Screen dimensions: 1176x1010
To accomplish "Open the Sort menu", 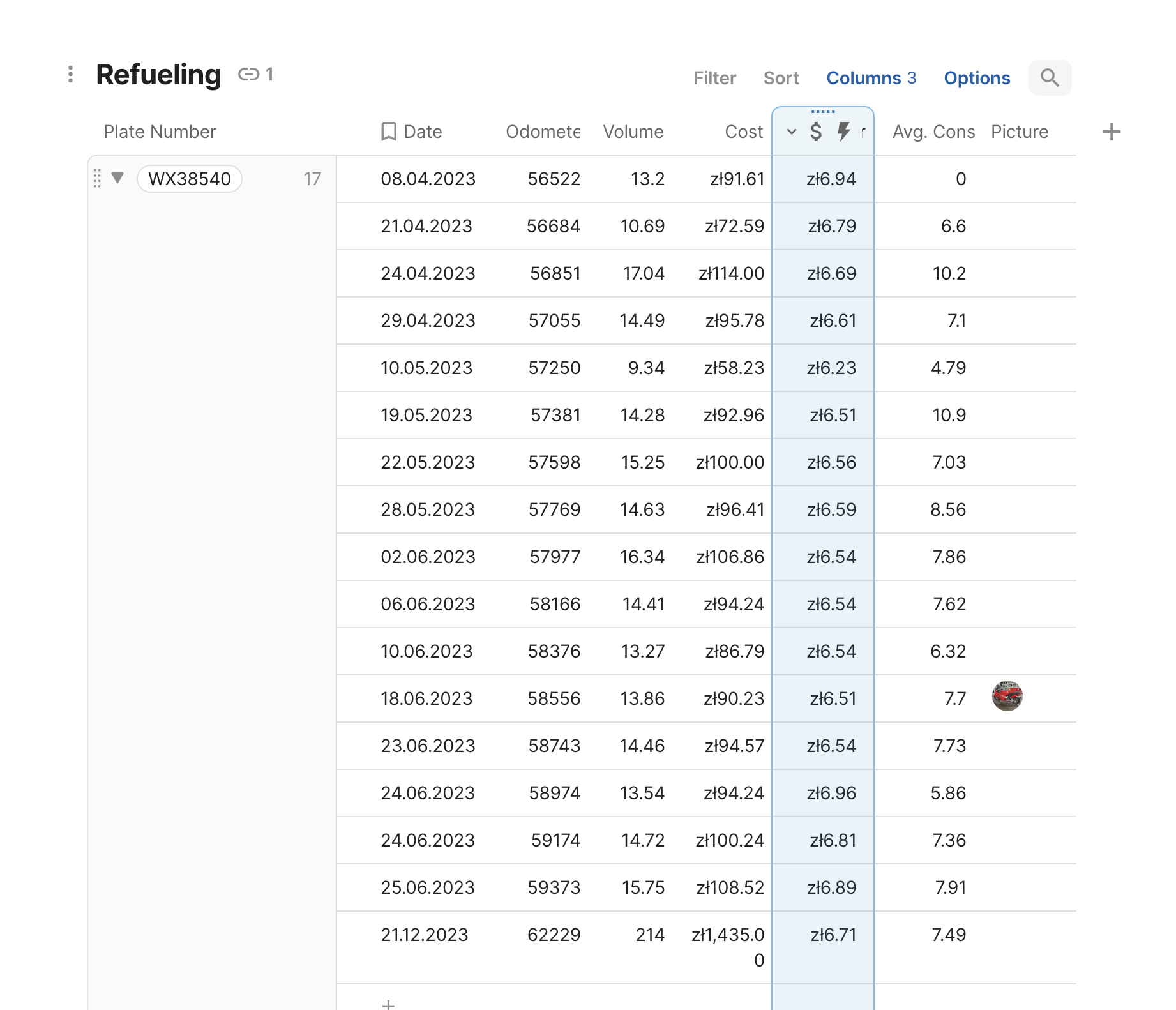I will (781, 78).
